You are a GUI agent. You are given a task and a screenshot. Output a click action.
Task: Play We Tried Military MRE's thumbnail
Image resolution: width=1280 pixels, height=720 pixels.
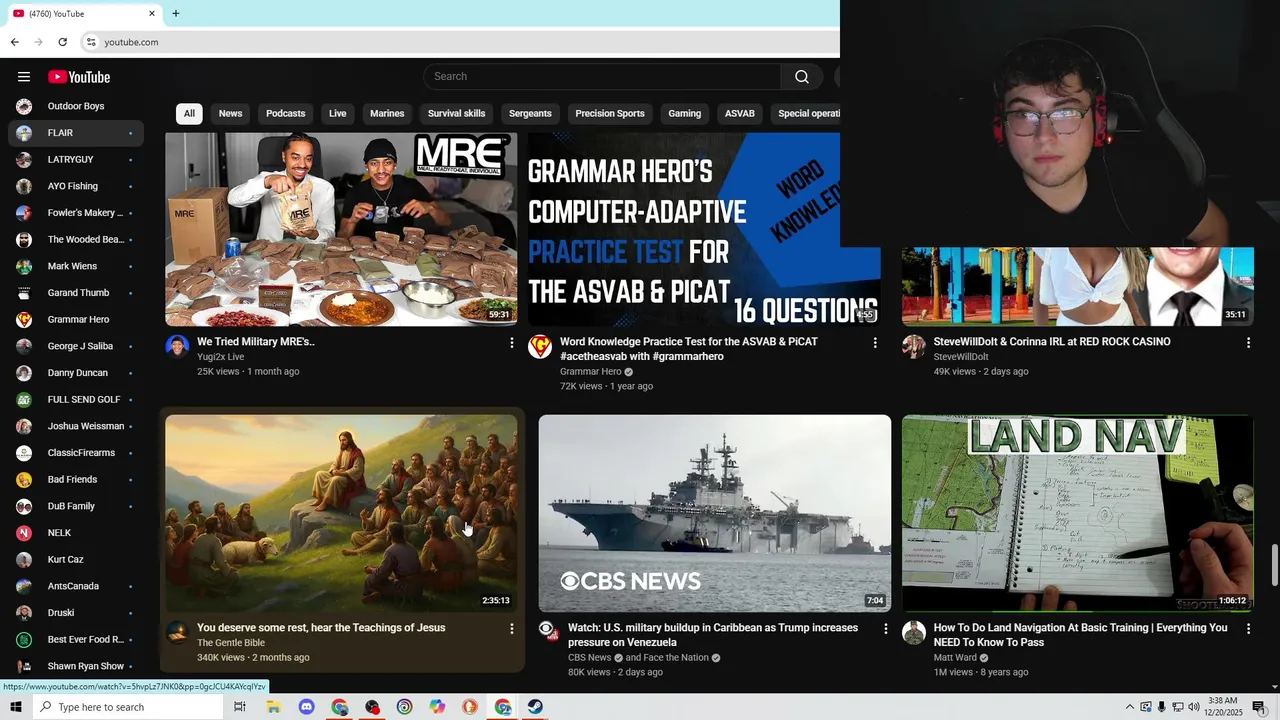[341, 229]
